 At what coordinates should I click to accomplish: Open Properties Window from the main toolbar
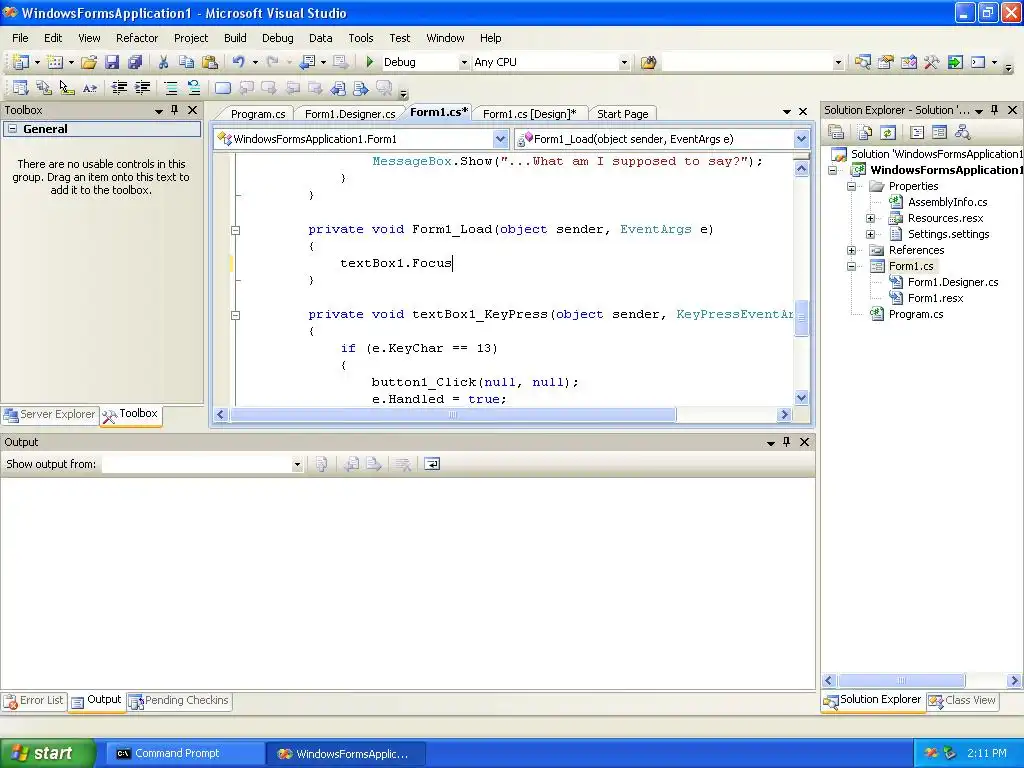[x=886, y=62]
